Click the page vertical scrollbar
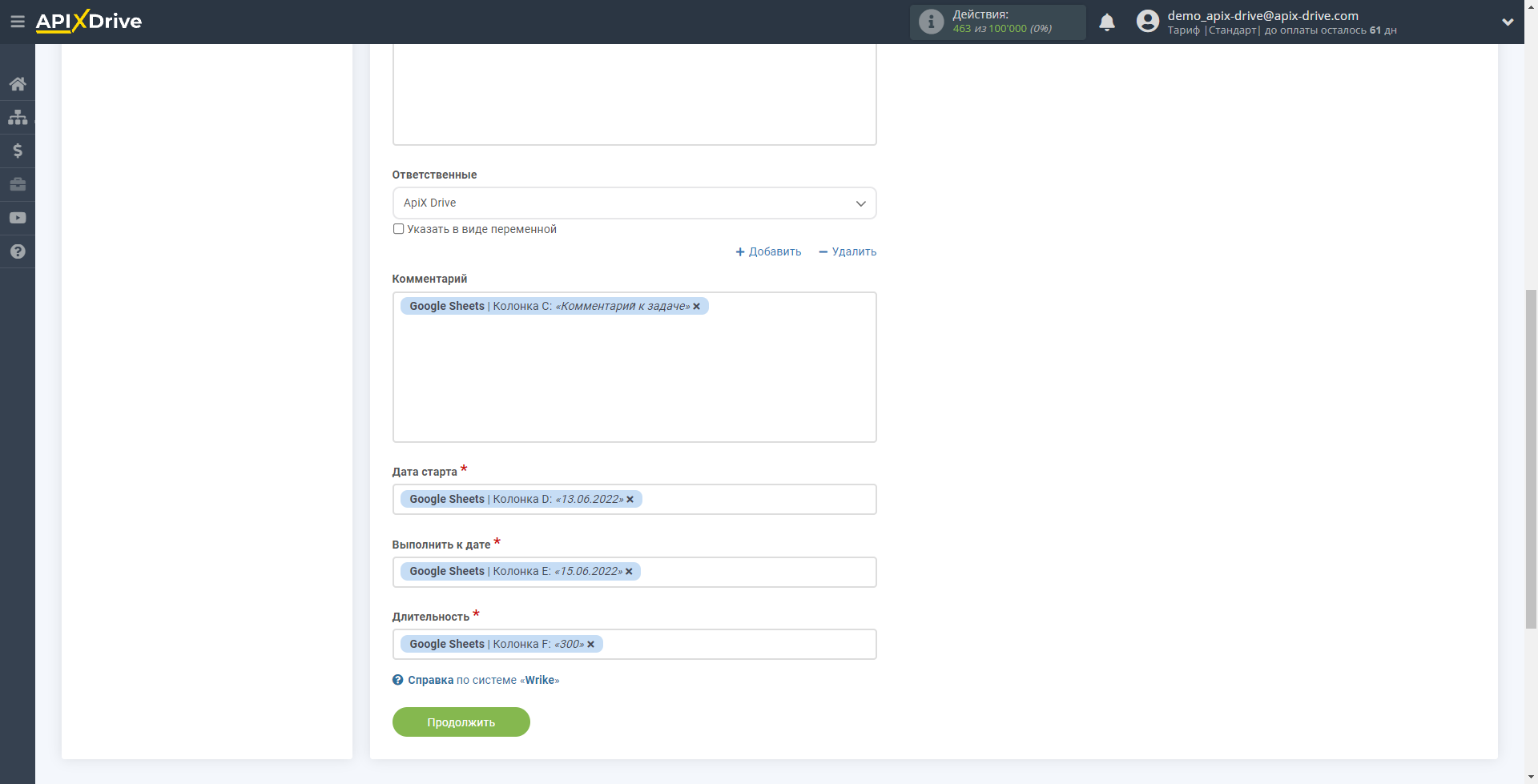 coord(1531,459)
